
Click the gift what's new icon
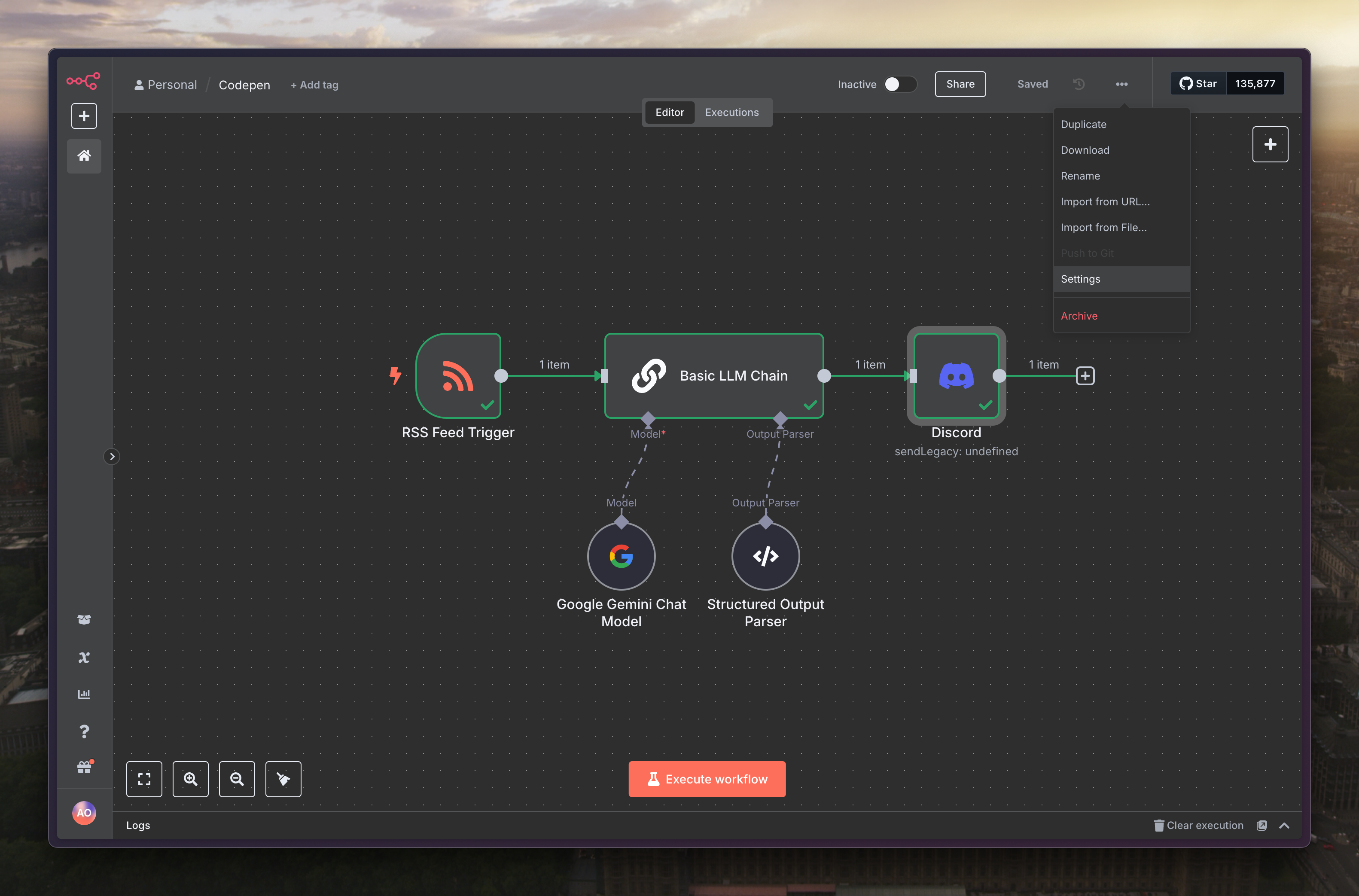point(84,768)
